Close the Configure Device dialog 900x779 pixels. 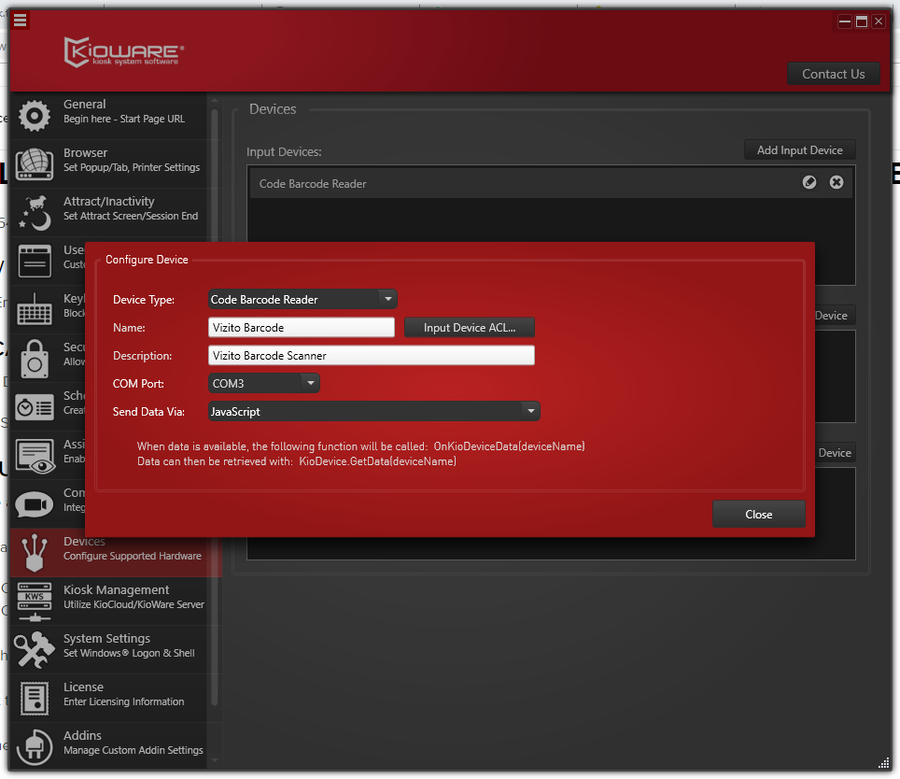tap(758, 514)
